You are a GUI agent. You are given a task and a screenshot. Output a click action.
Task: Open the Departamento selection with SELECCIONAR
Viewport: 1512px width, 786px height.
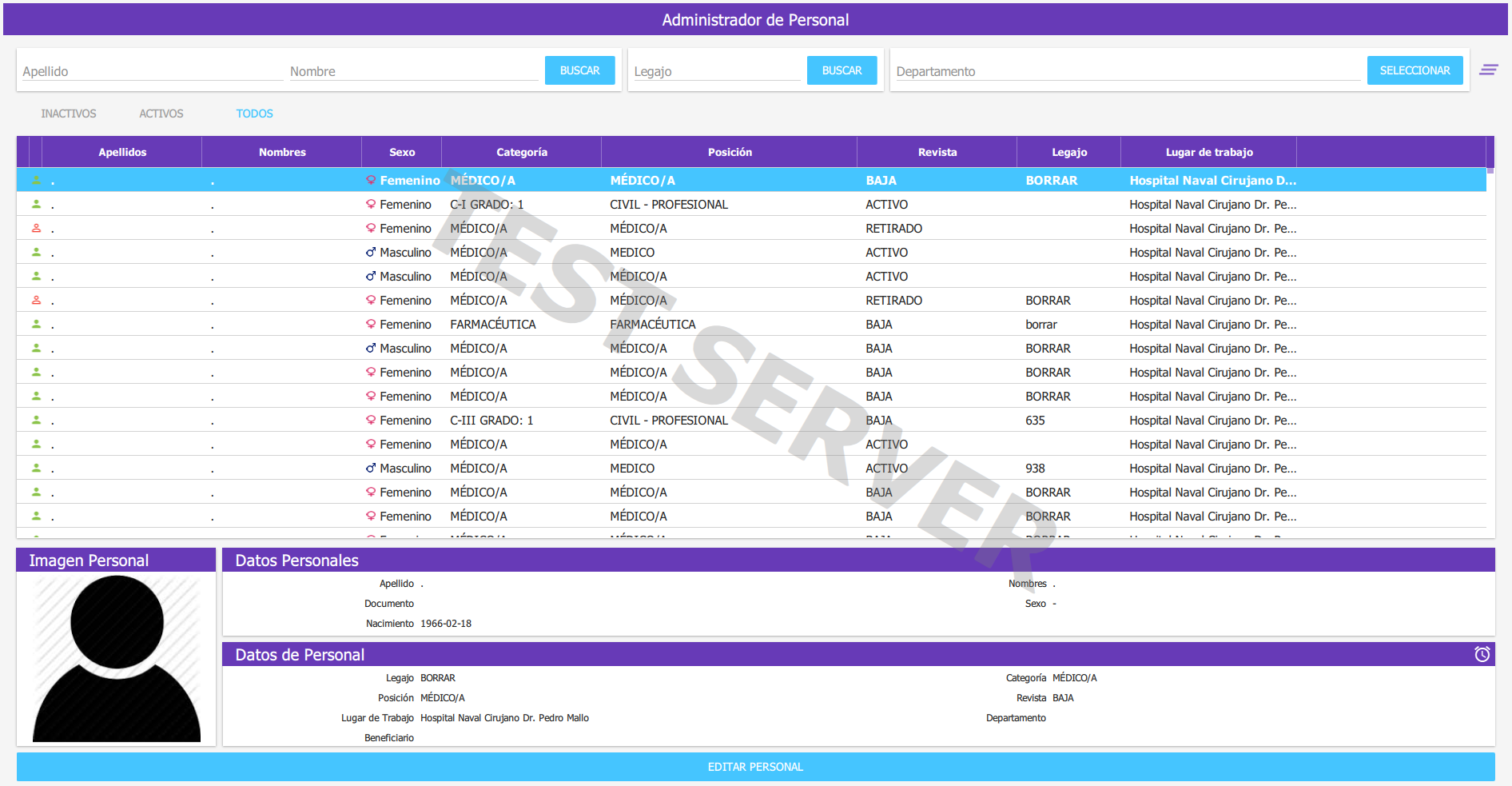pos(1415,70)
